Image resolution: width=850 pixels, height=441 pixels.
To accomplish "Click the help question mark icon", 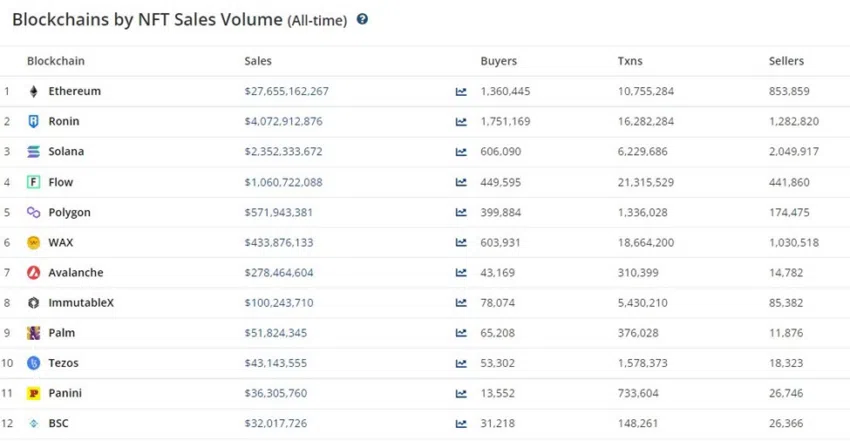I will (x=362, y=20).
